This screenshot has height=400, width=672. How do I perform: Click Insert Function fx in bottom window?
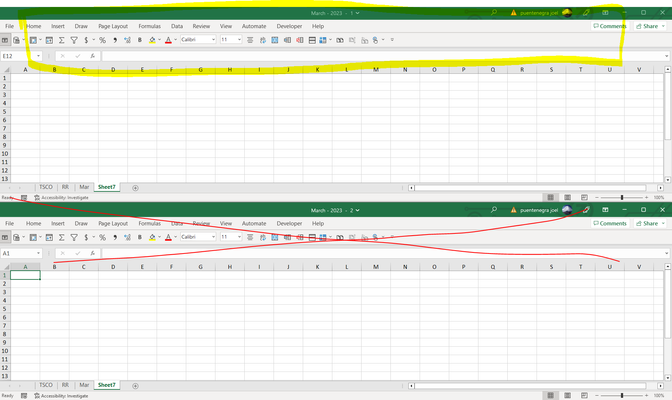(x=92, y=253)
